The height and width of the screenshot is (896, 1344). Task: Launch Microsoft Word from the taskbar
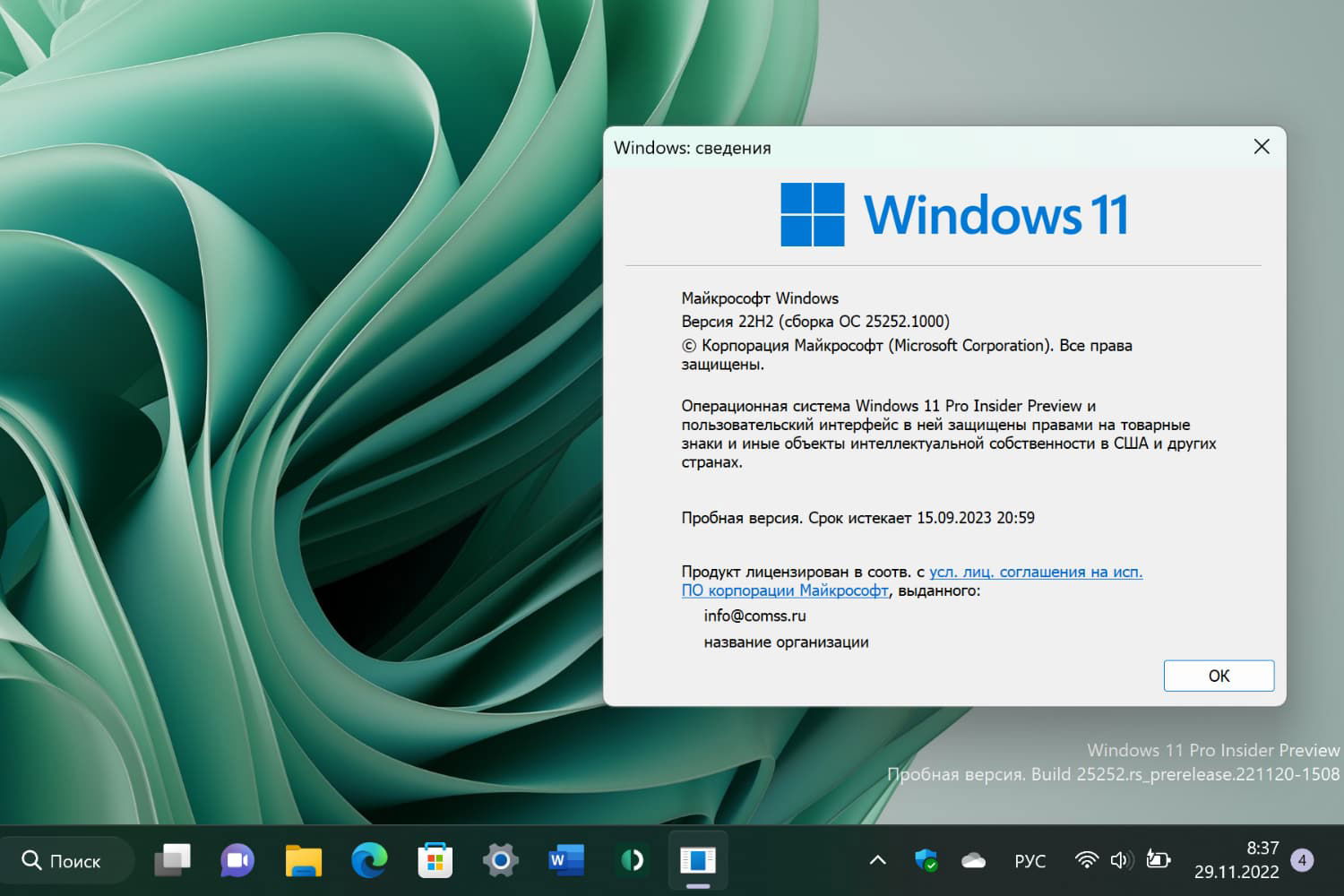point(566,861)
